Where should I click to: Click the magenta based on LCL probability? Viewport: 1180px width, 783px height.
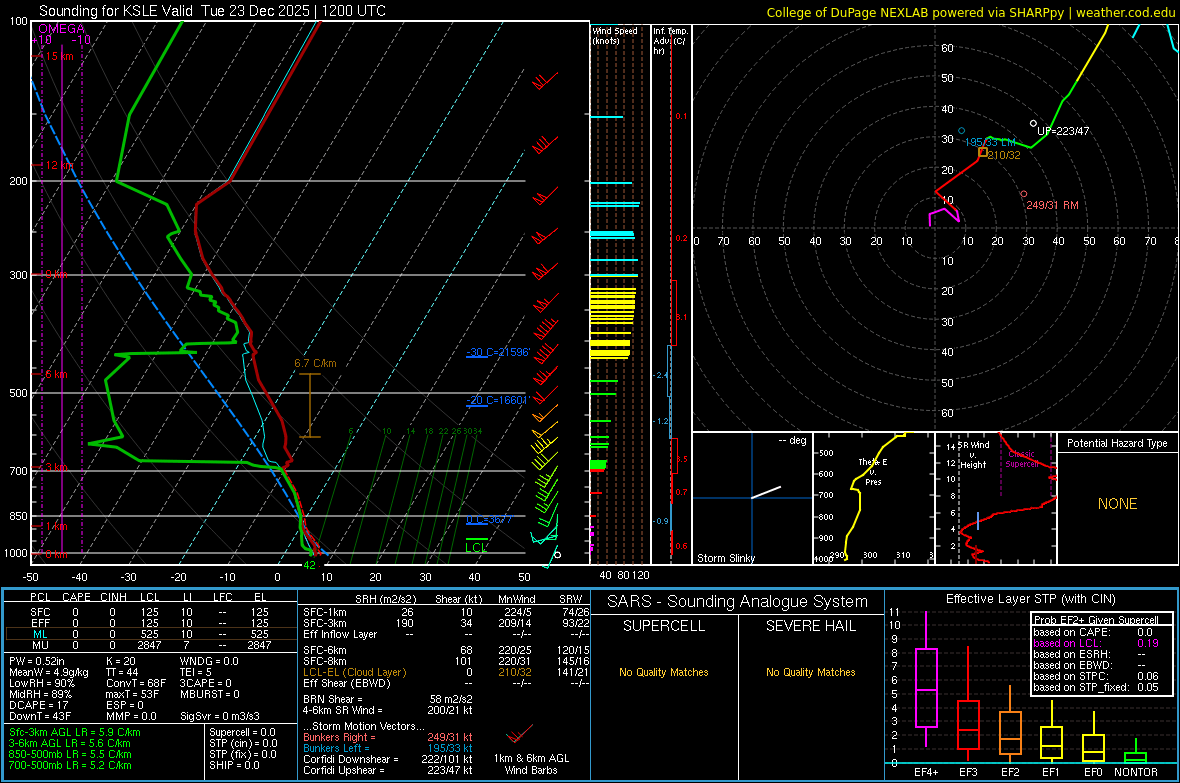coord(1096,643)
